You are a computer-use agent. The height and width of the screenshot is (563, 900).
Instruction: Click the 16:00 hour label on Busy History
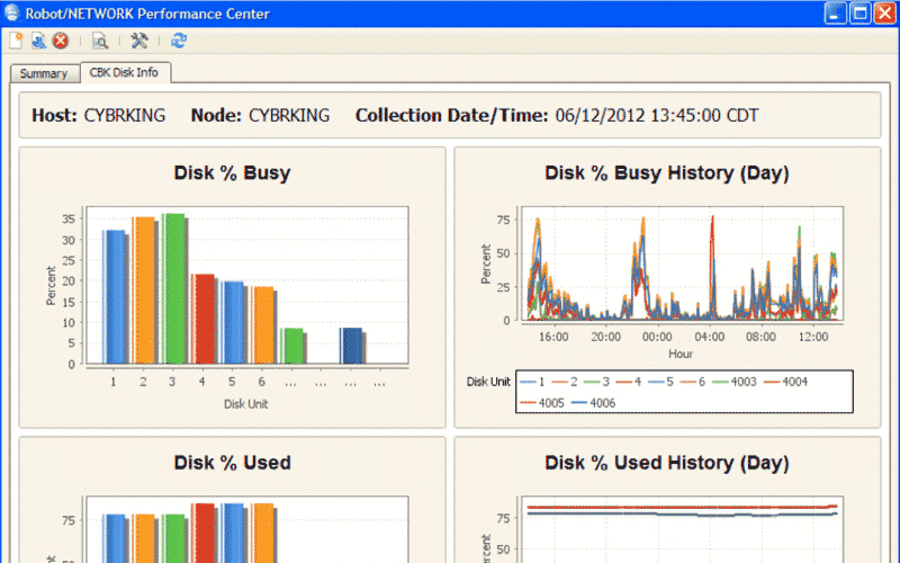click(553, 337)
